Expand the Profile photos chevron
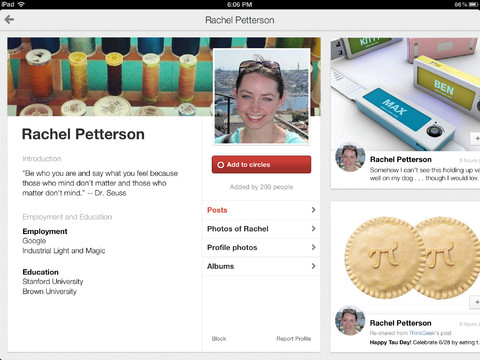The width and height of the screenshot is (480, 360). click(313, 247)
